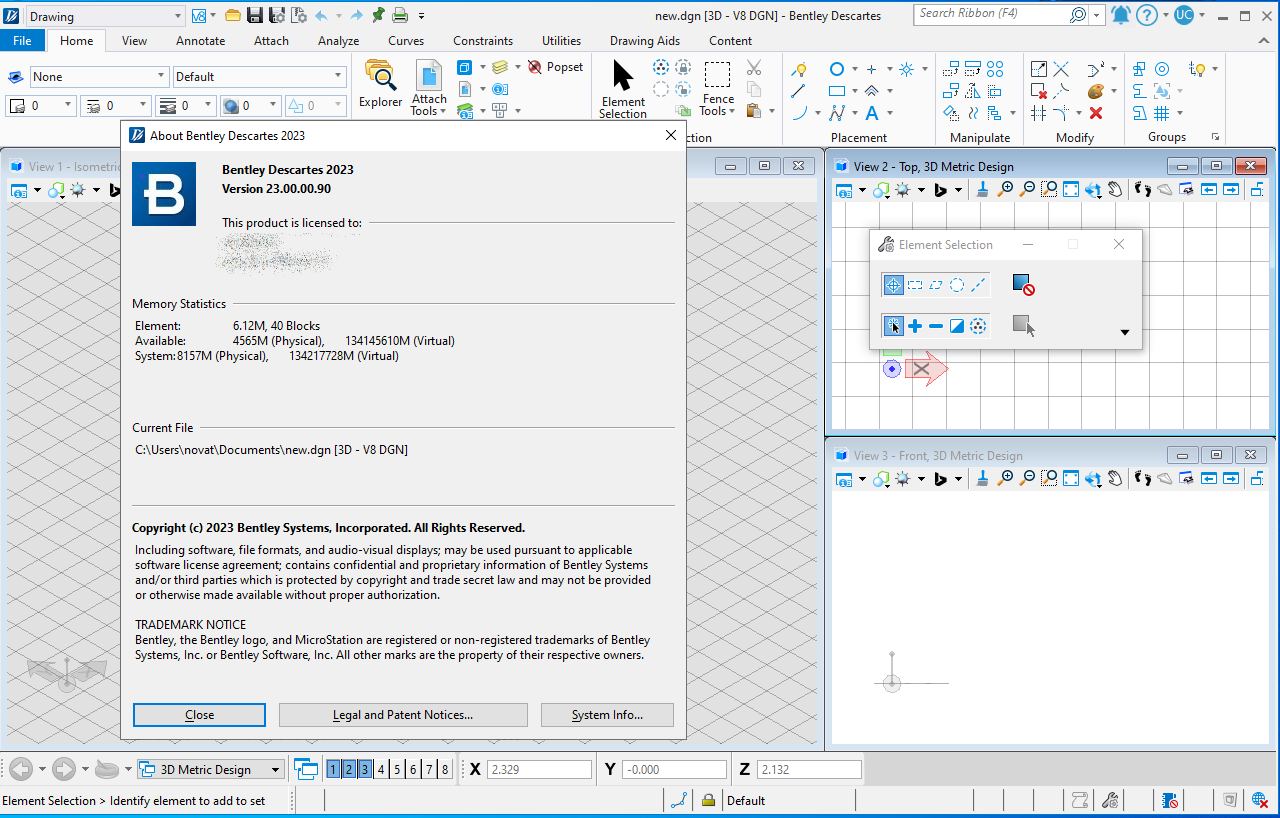
Task: Open the Default level dropdown
Action: tap(259, 77)
